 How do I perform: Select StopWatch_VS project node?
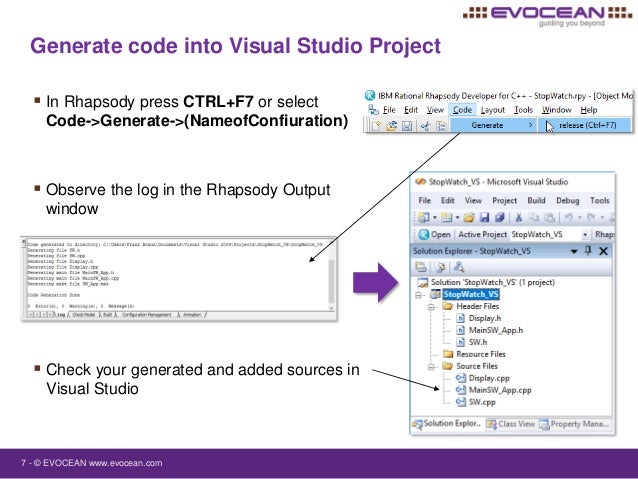(471, 294)
